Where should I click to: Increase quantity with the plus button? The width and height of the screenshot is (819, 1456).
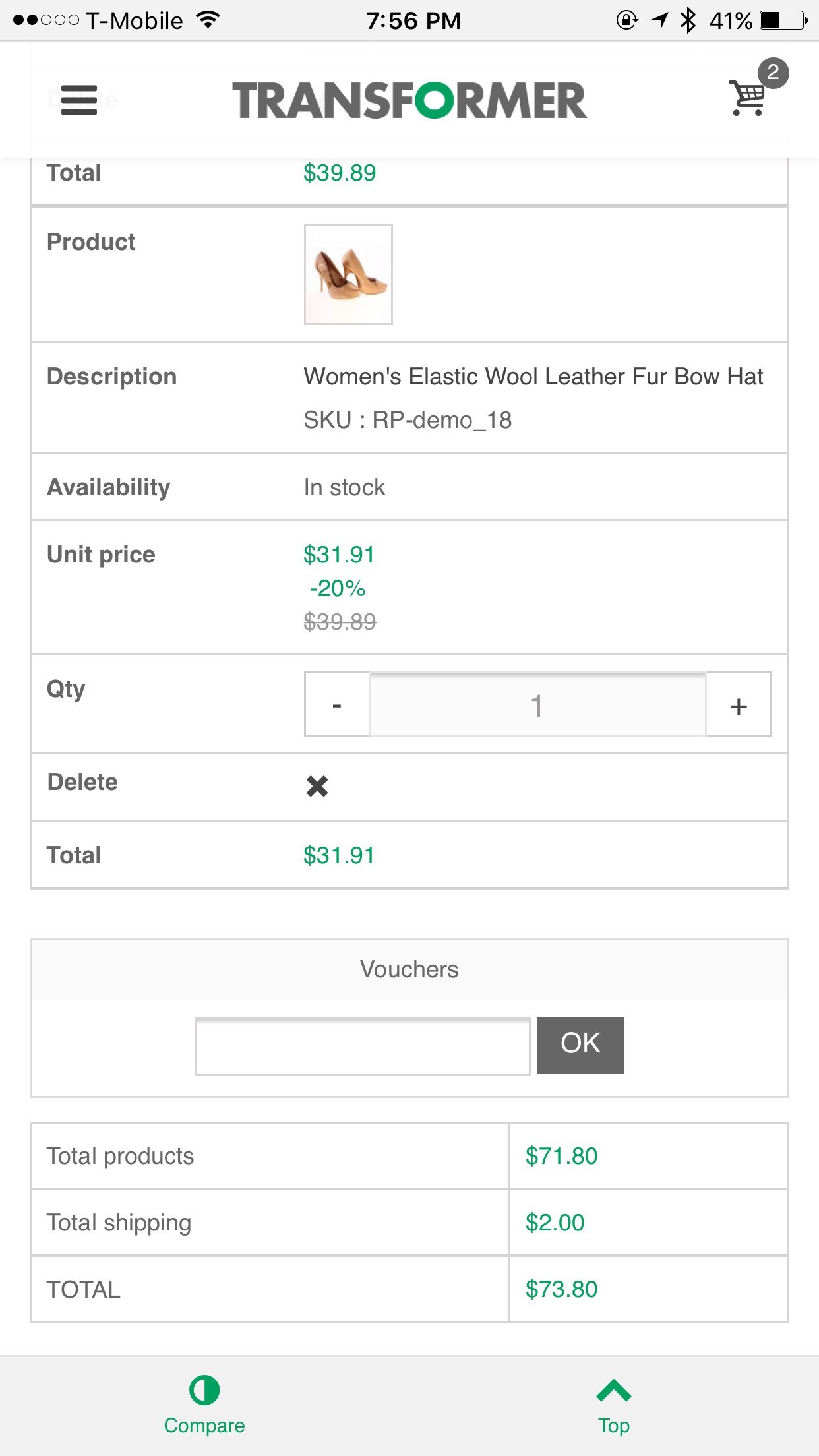(x=739, y=705)
